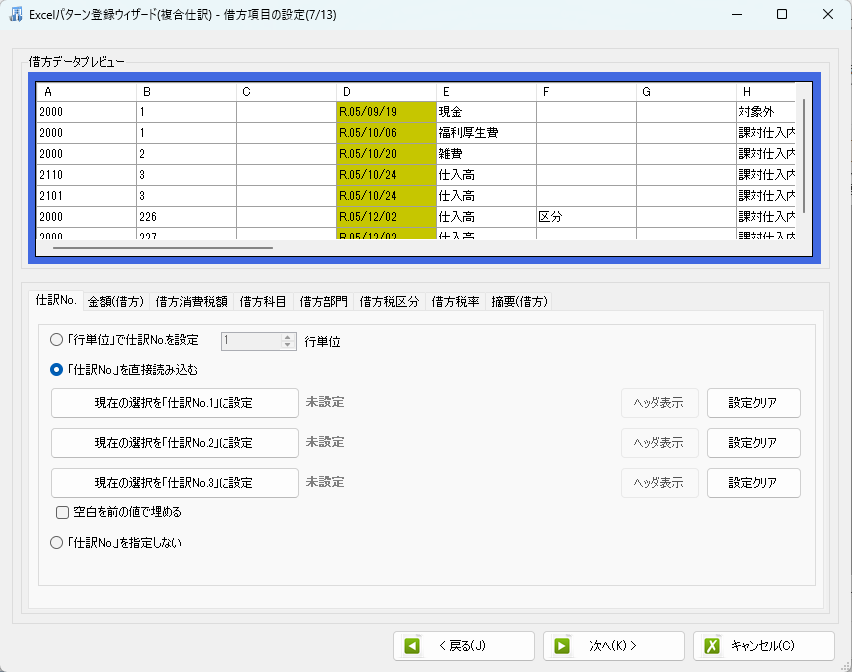The height and width of the screenshot is (672, 852).
Task: Open the 借方科目 tab
Action: (x=263, y=301)
